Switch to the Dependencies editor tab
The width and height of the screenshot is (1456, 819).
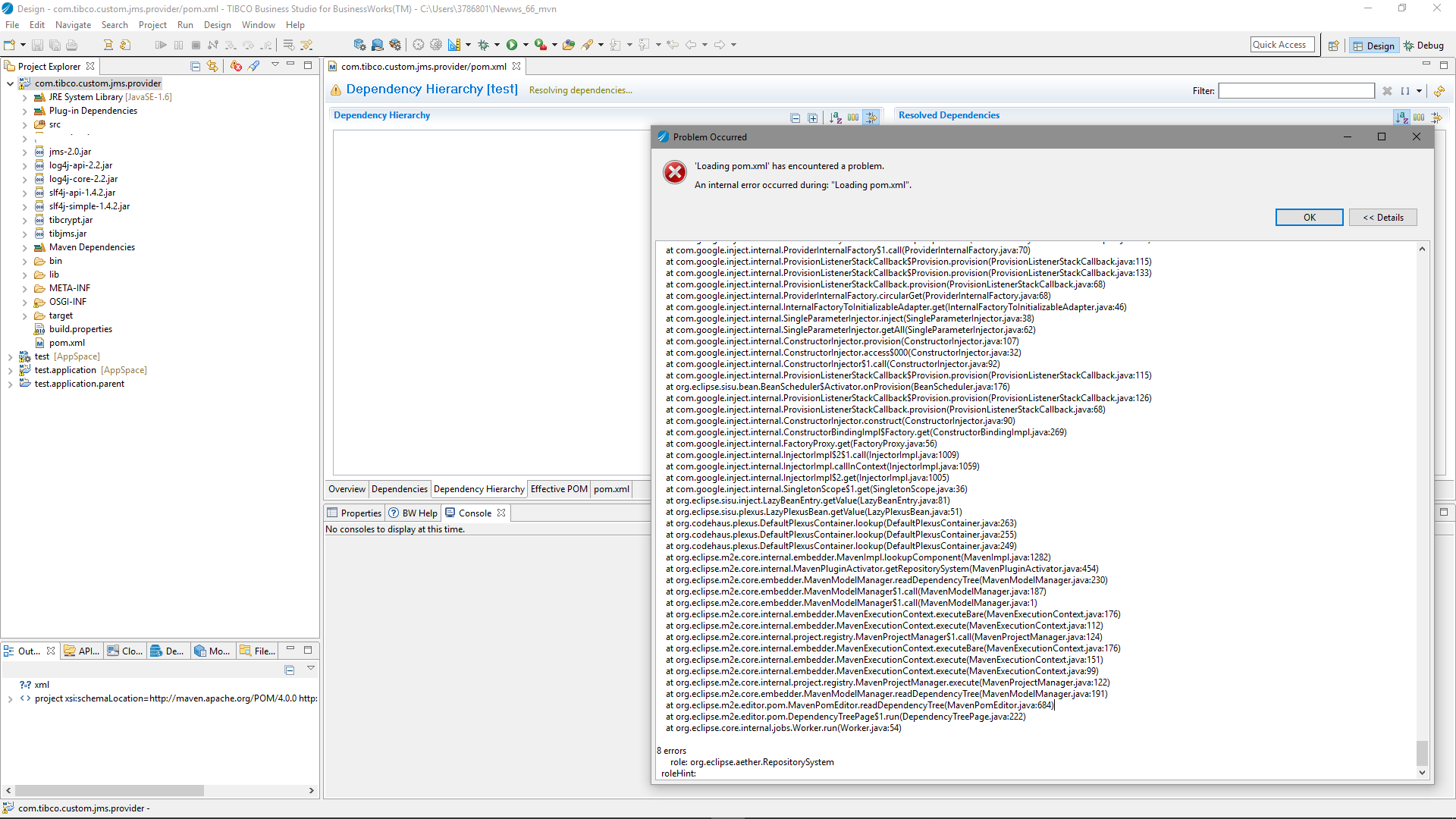pos(399,489)
